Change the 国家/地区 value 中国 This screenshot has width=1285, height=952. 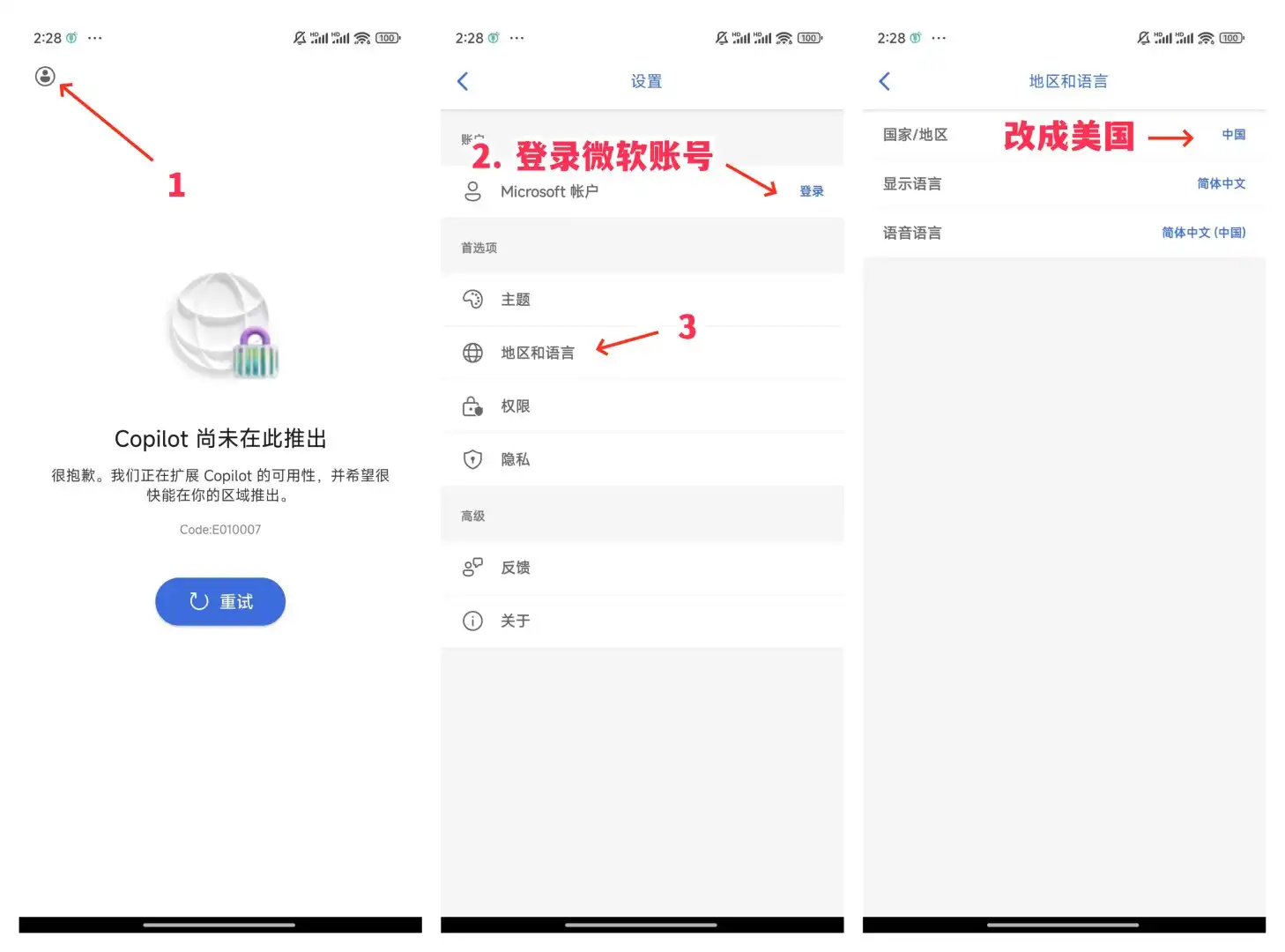1234,135
